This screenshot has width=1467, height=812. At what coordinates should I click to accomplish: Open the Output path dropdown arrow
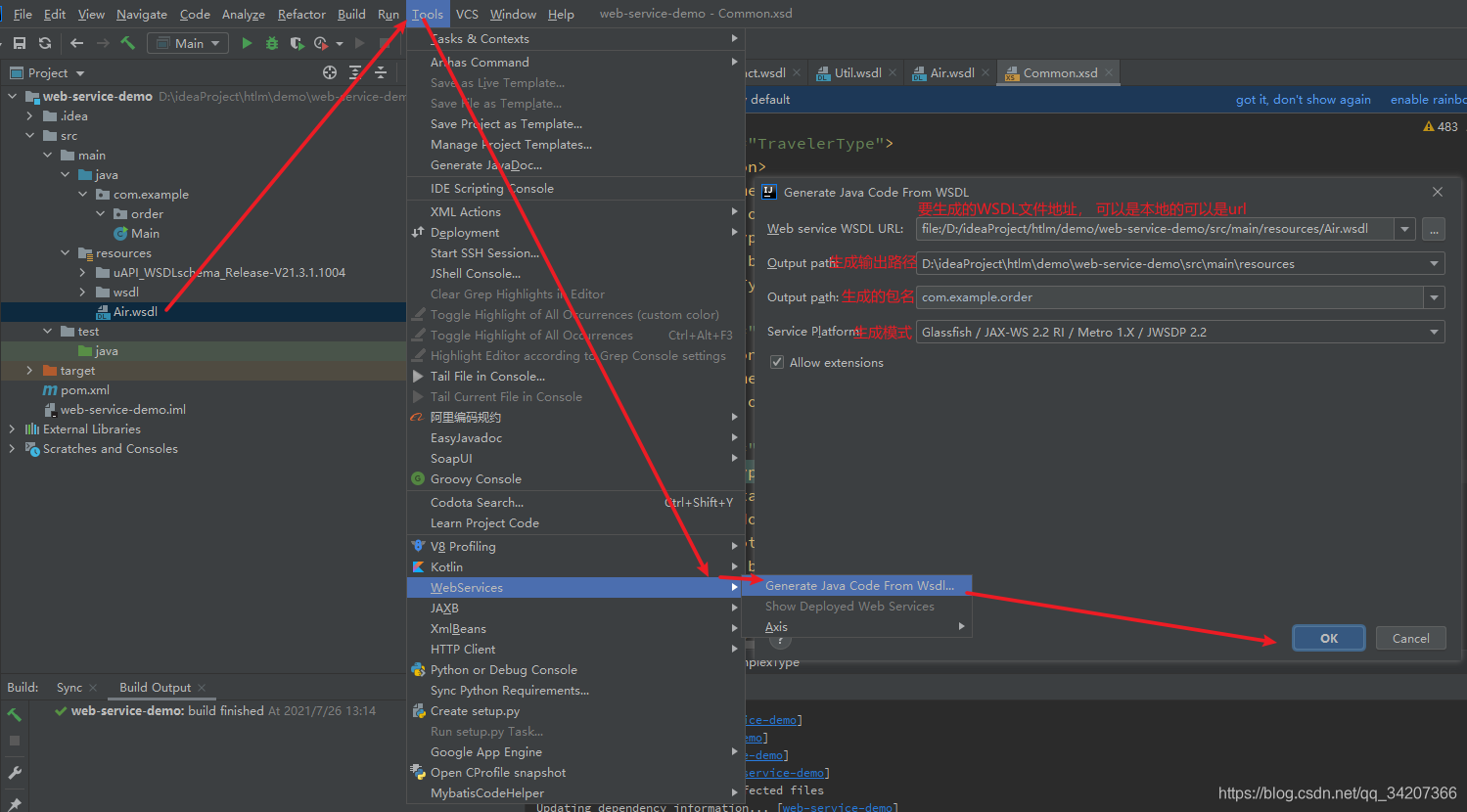pyautogui.click(x=1435, y=263)
